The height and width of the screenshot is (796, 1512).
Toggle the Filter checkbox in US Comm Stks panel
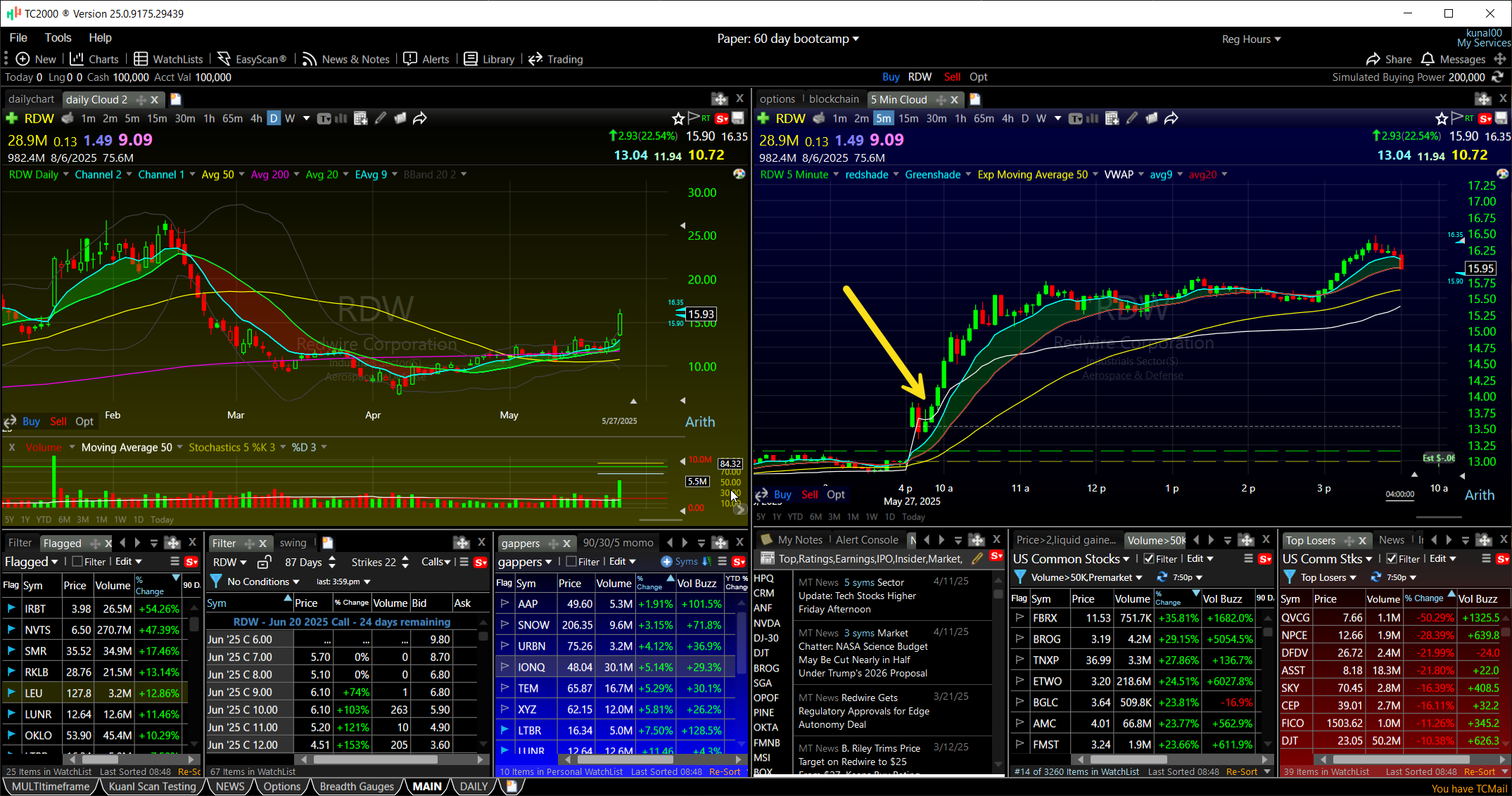click(1391, 558)
